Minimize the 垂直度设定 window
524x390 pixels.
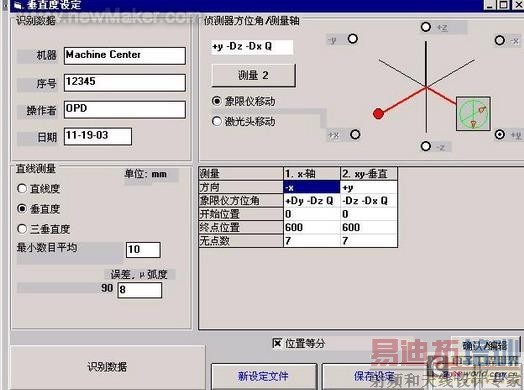tap(490, 5)
